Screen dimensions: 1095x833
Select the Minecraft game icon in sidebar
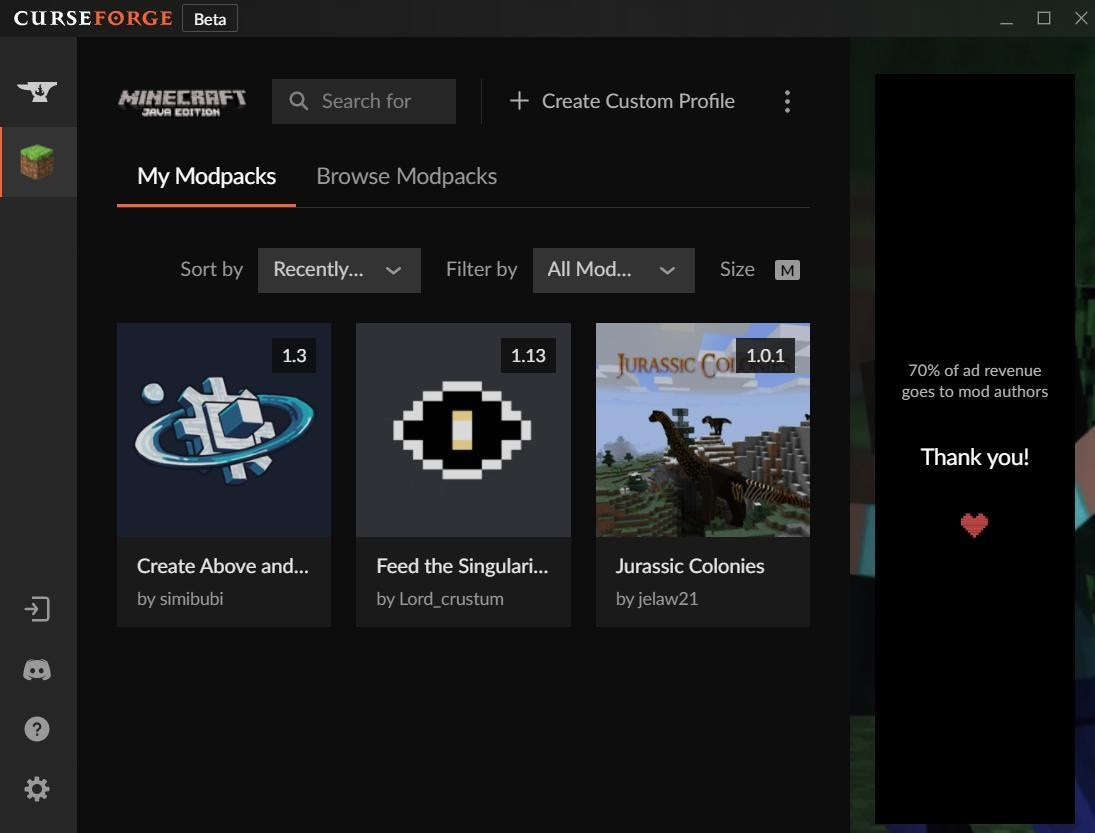(37, 161)
